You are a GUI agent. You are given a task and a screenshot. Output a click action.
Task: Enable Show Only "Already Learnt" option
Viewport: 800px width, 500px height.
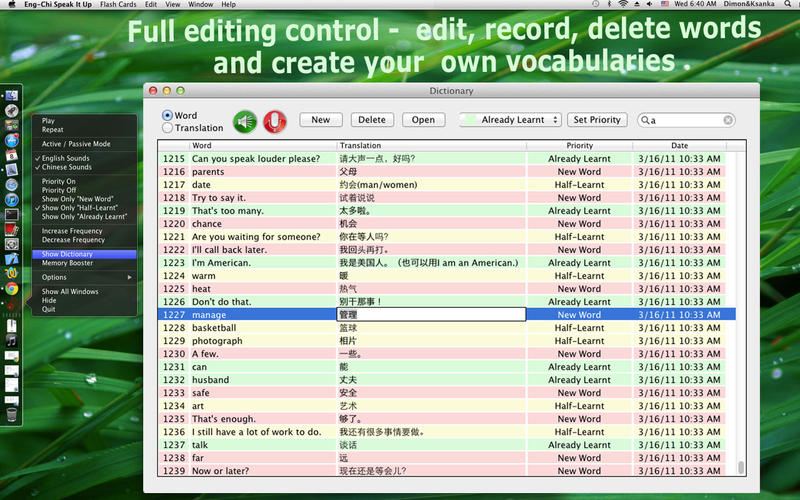click(84, 217)
